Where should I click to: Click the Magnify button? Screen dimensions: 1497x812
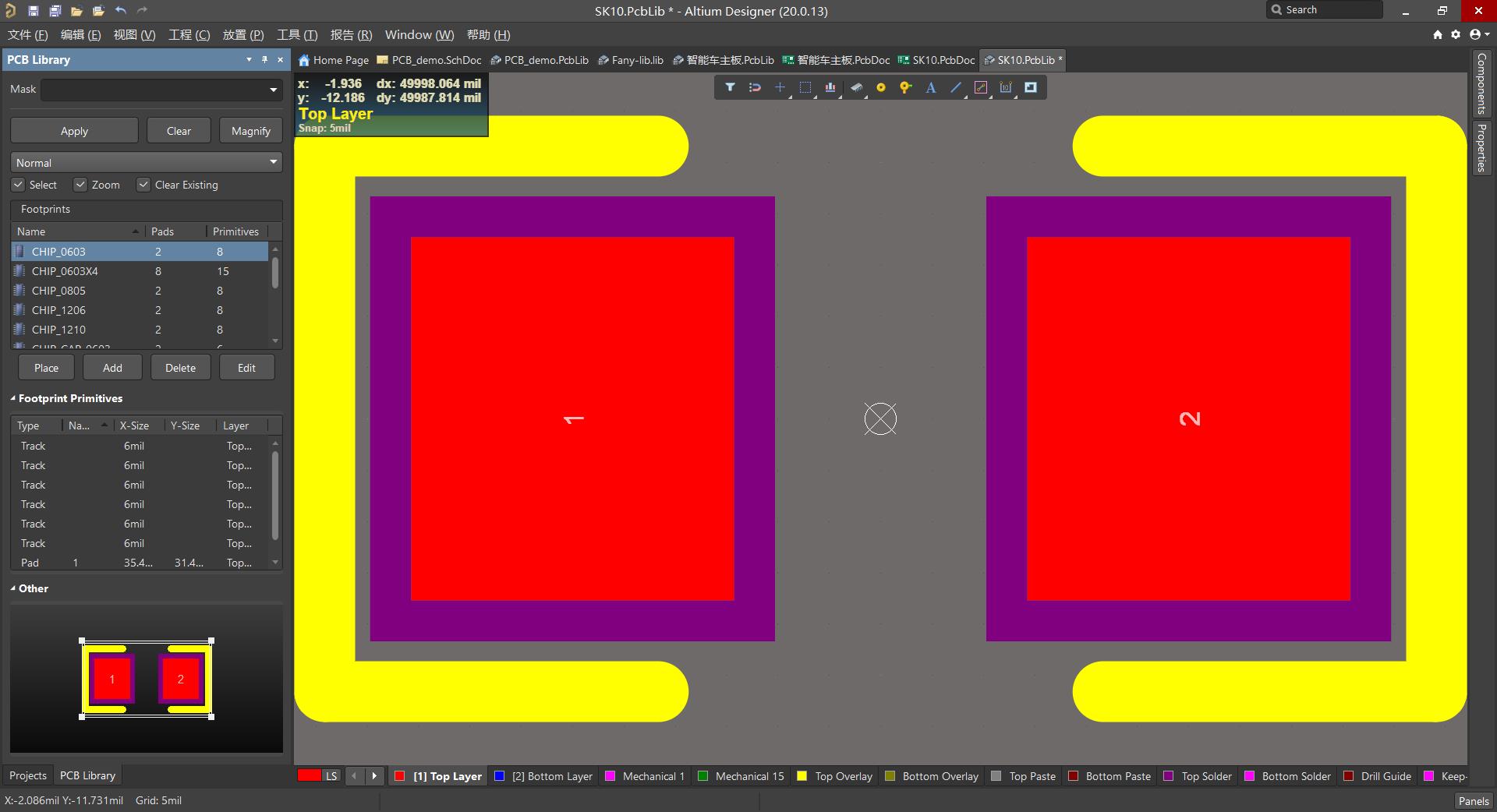(x=250, y=131)
